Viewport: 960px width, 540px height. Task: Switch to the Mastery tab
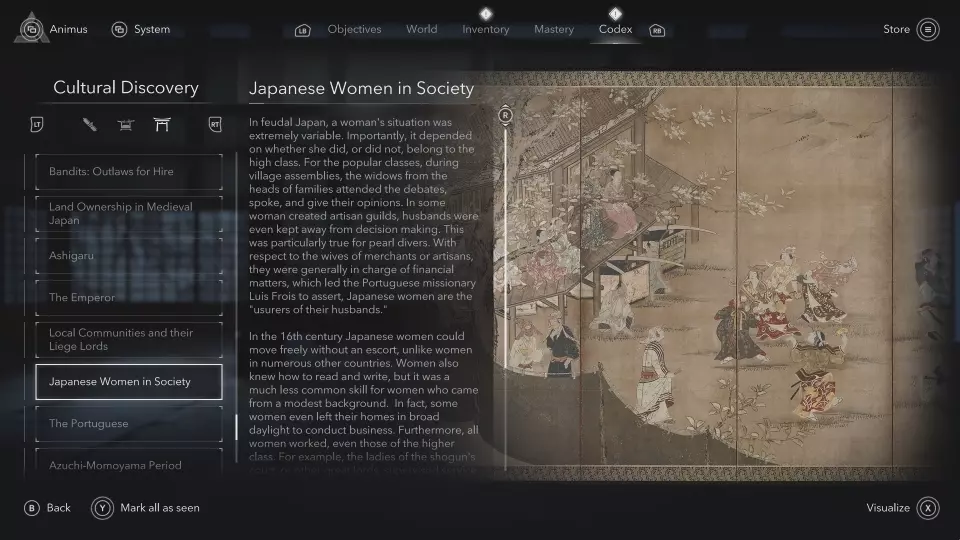tap(553, 29)
